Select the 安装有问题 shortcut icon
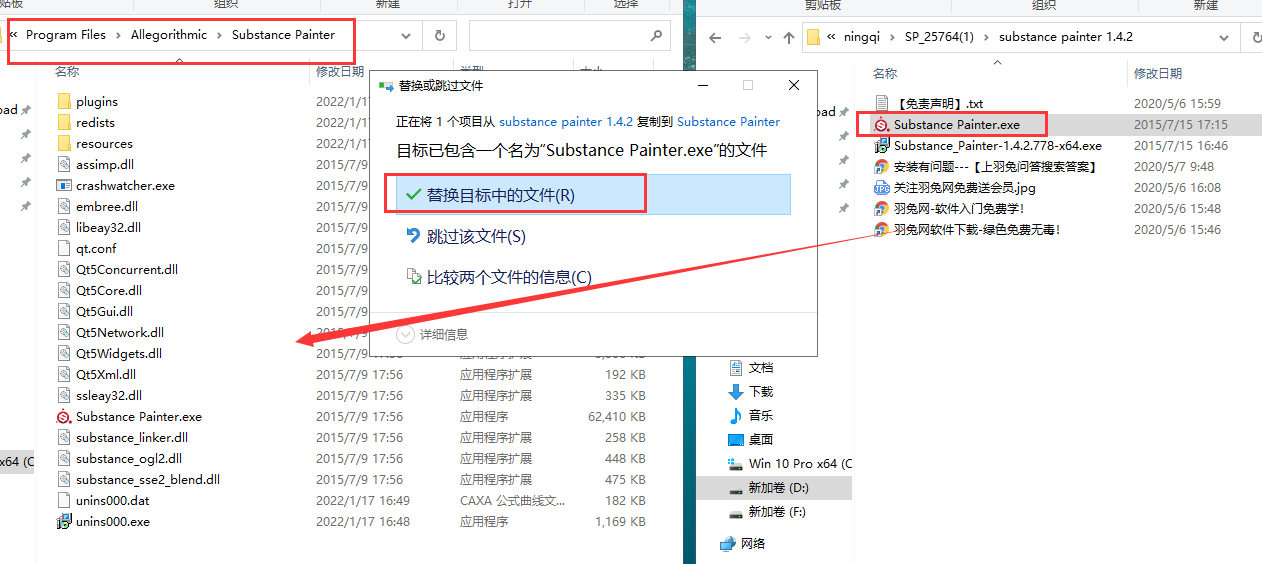 [x=882, y=166]
